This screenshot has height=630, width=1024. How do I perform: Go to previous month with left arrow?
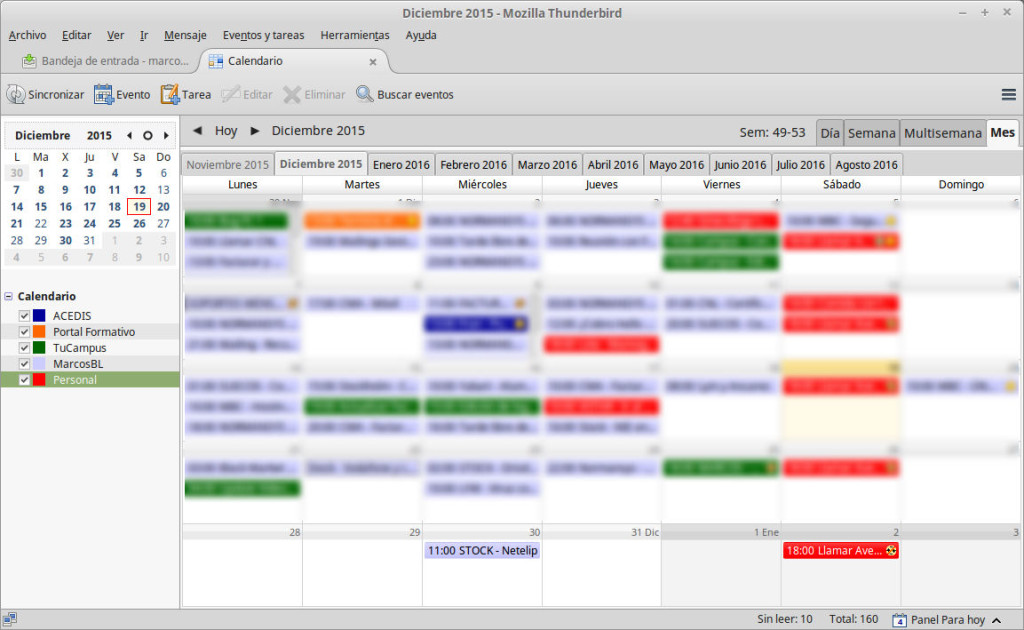pos(197,131)
